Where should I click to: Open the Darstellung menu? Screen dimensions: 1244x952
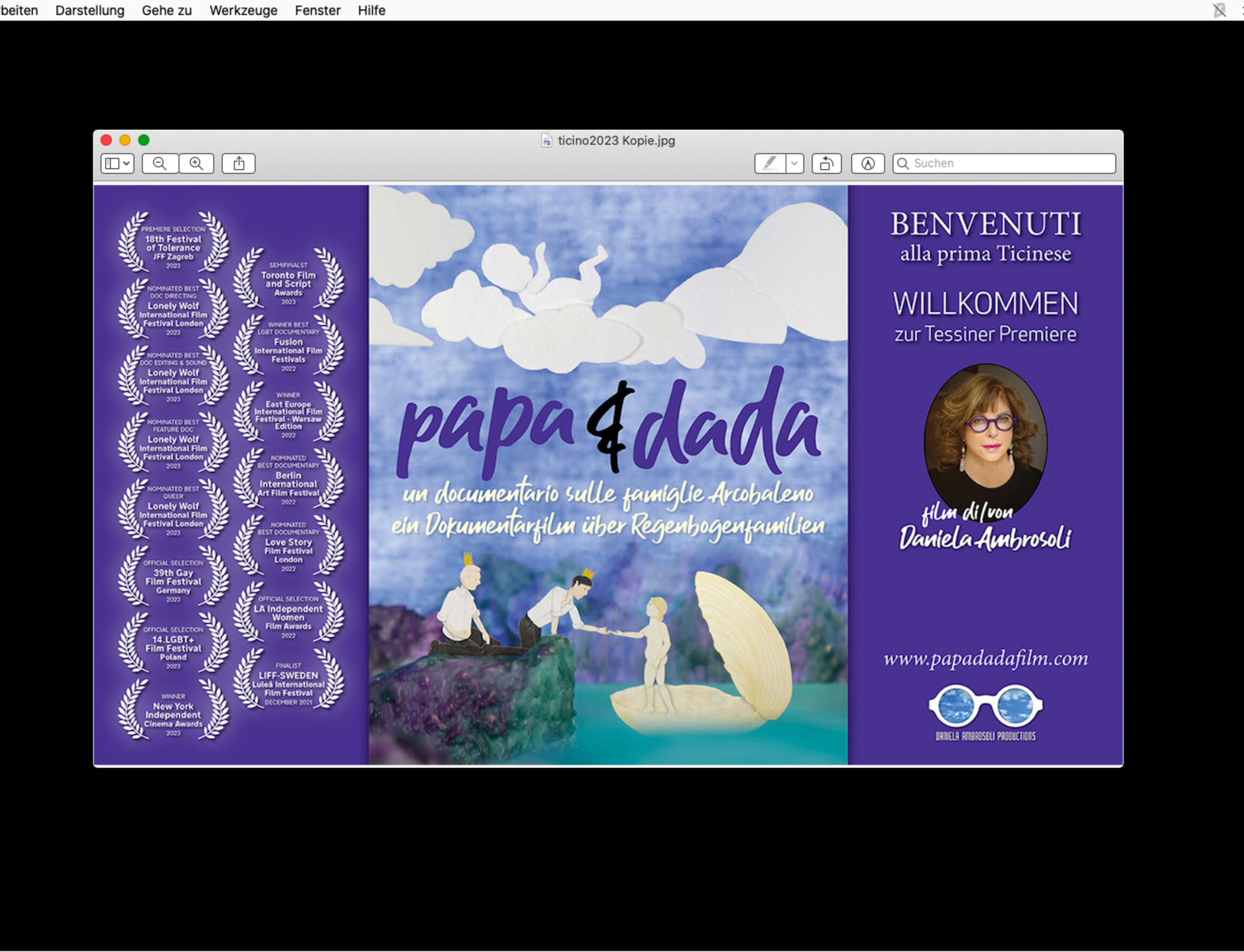(x=89, y=10)
